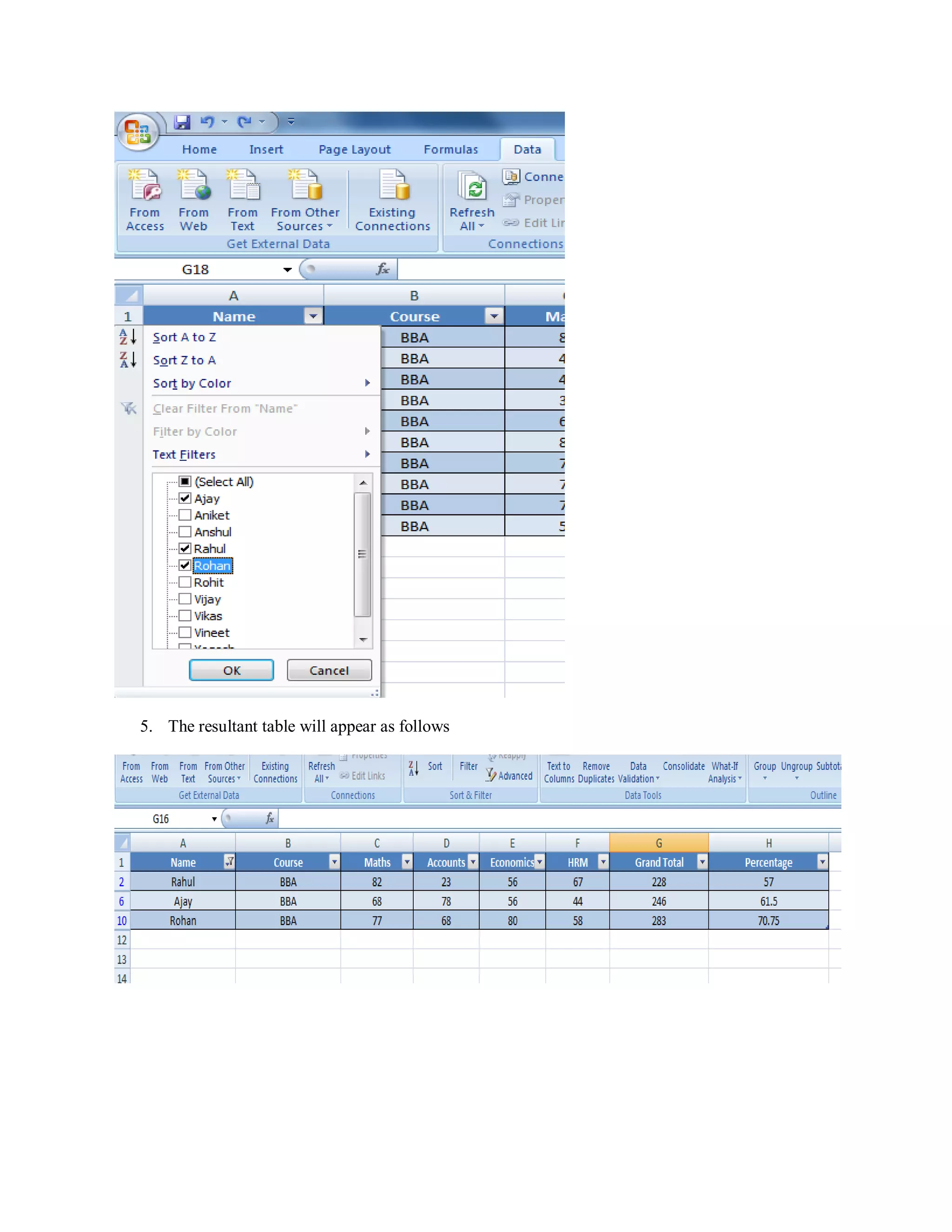This screenshot has height=1232, width=952.
Task: Click the Save icon in quick access toolbar
Action: (x=182, y=122)
